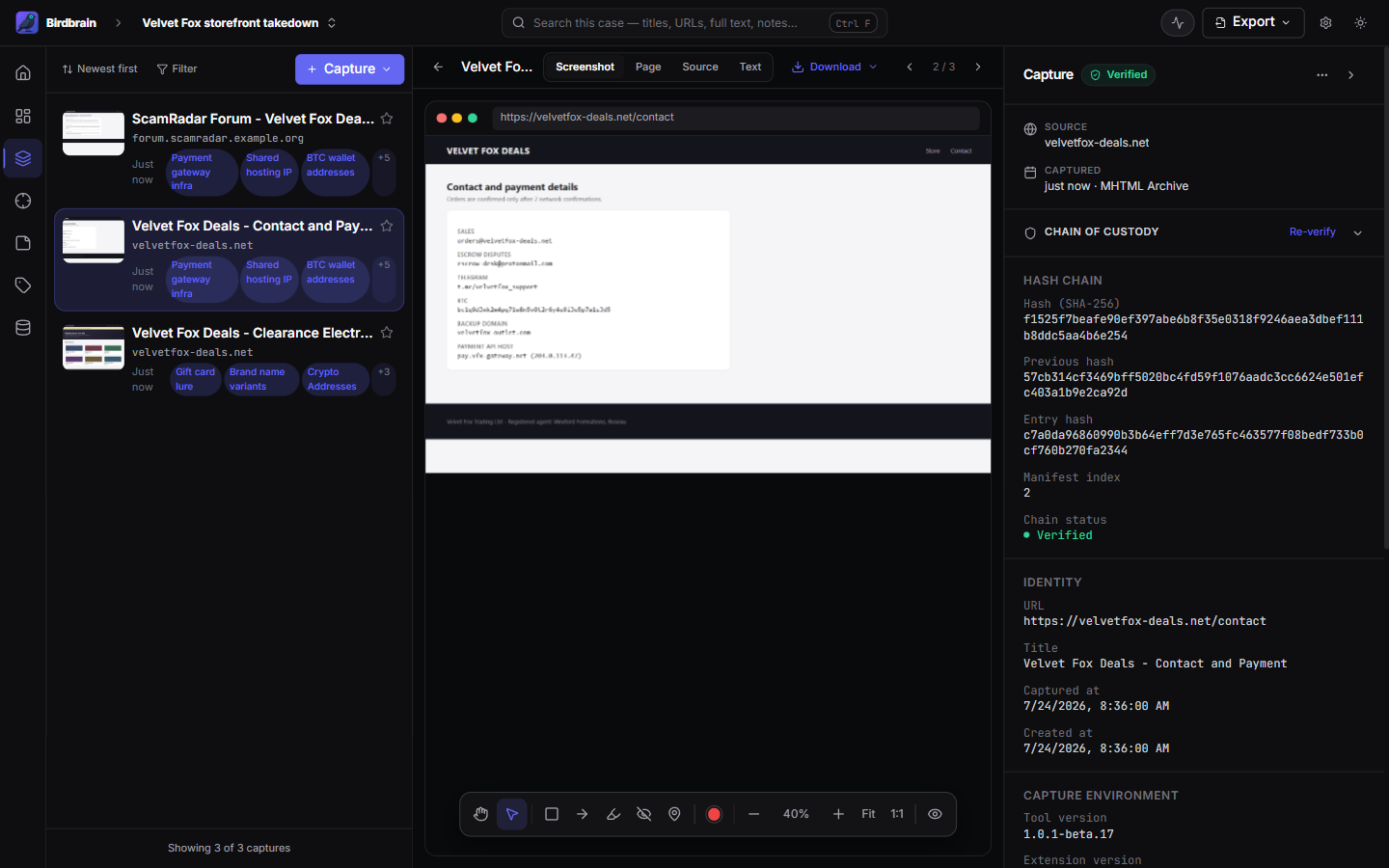Select the highlighter tool

click(x=613, y=814)
